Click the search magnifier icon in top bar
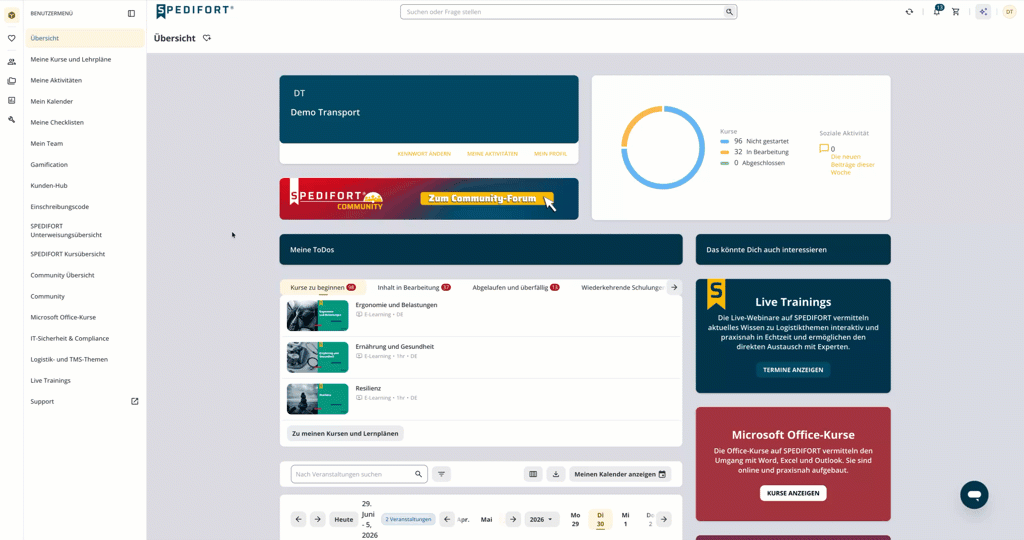Screen dimensions: 1024x540 729,12
